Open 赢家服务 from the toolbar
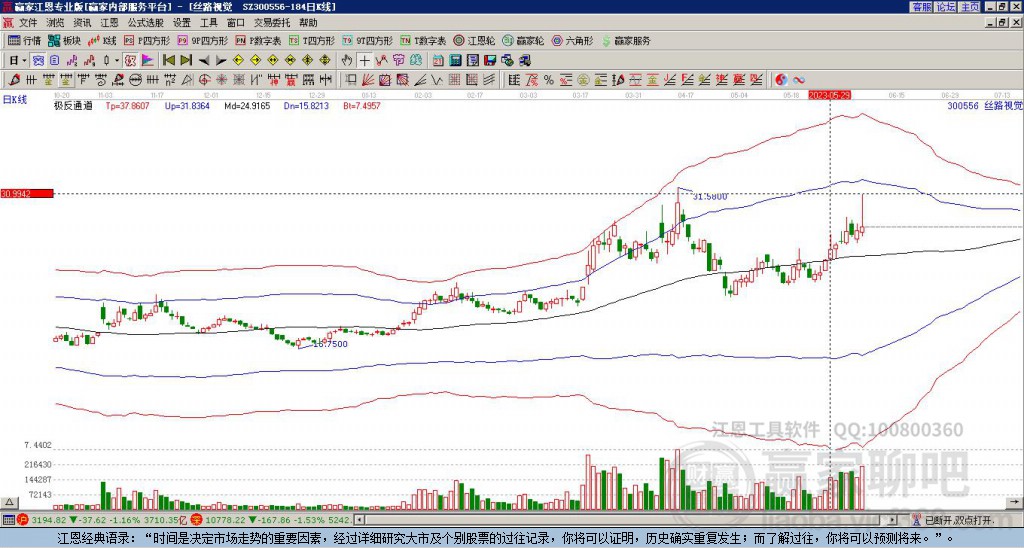 pos(626,40)
